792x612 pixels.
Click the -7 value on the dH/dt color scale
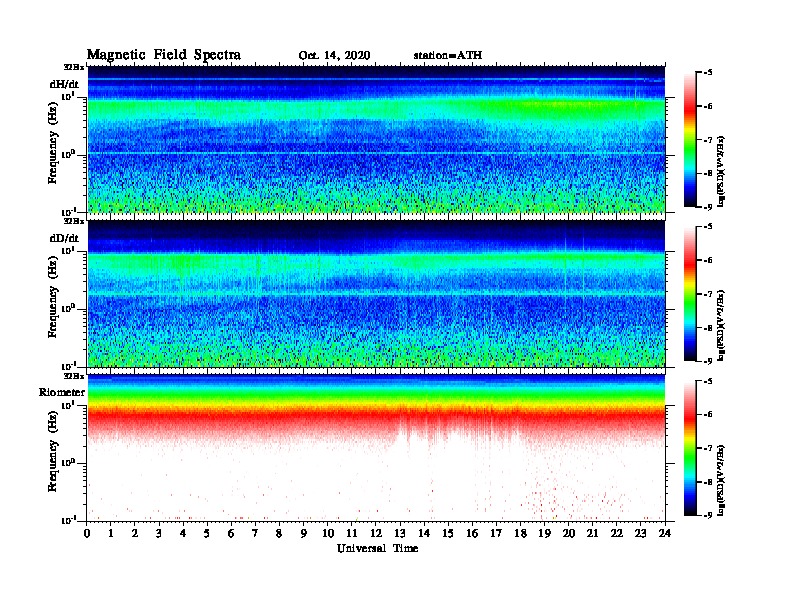tap(708, 140)
